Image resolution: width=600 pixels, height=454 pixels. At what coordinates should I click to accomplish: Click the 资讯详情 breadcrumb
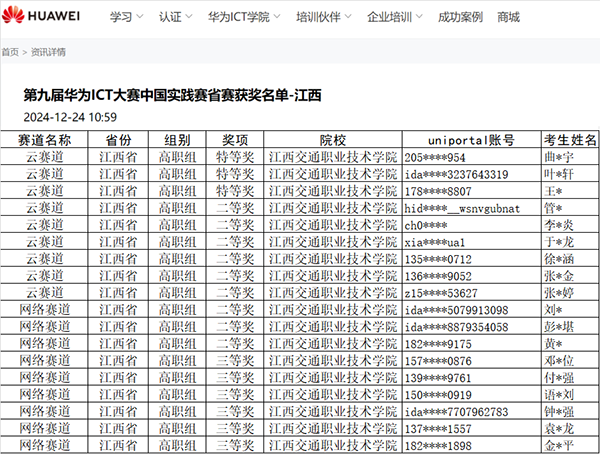pyautogui.click(x=48, y=52)
